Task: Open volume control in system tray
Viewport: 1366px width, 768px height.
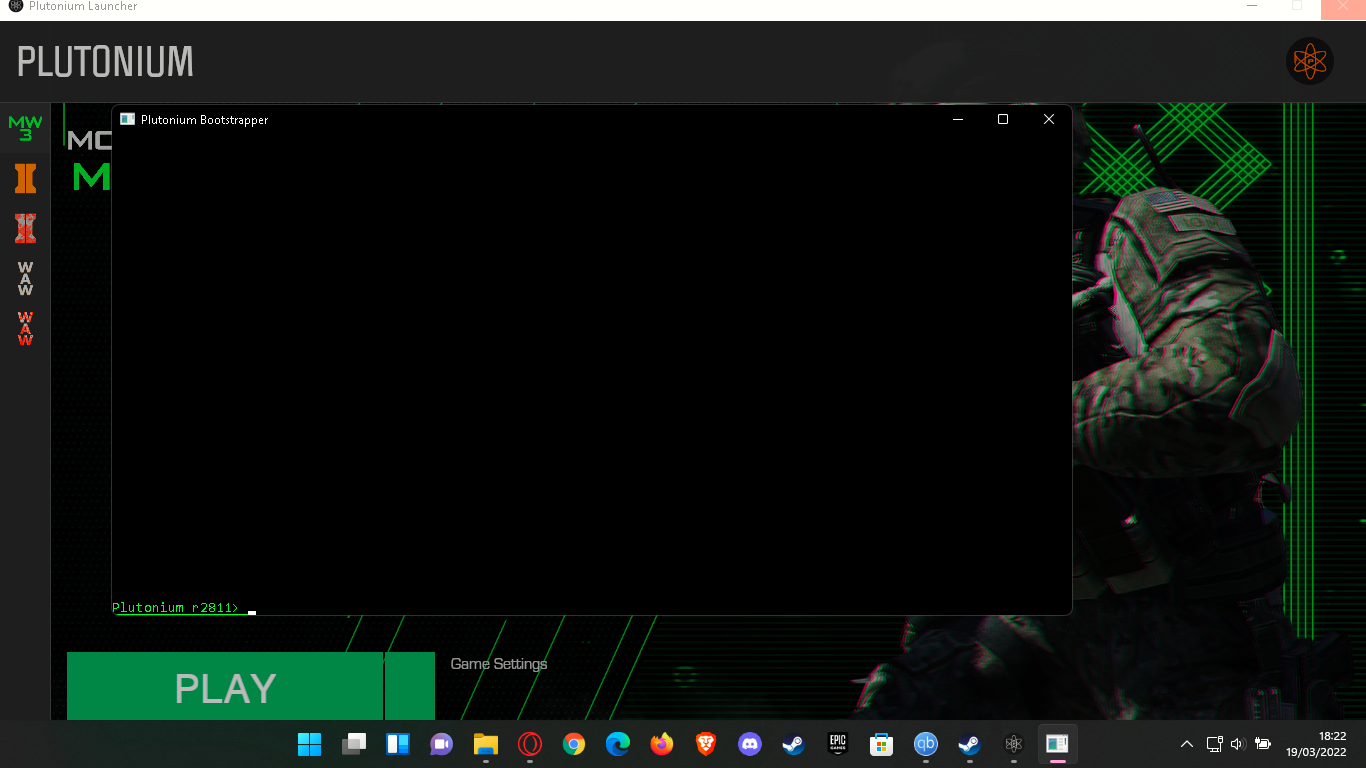Action: coord(1238,744)
